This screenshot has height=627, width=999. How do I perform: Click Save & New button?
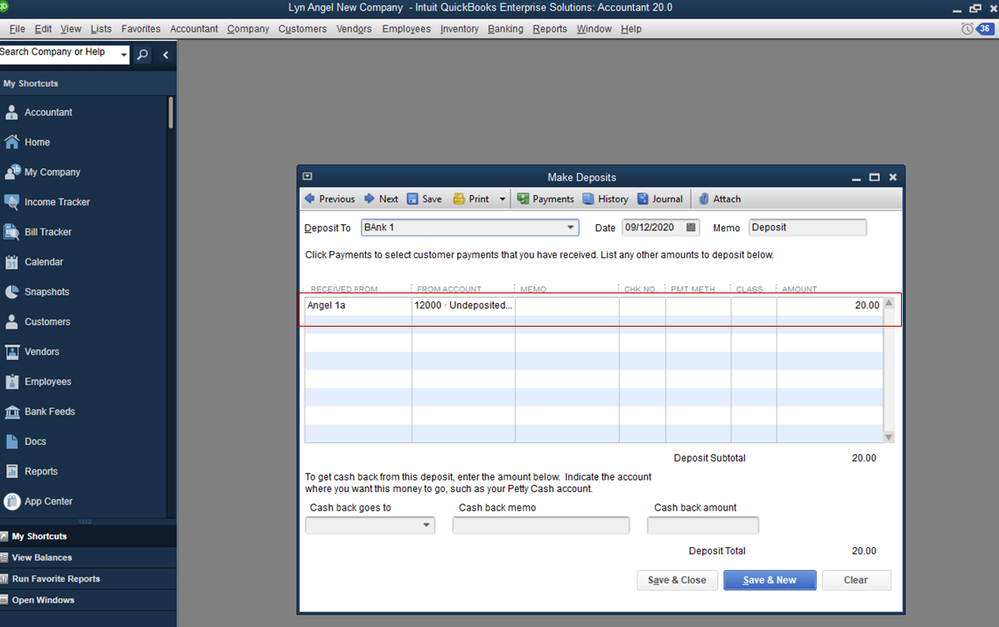(770, 580)
